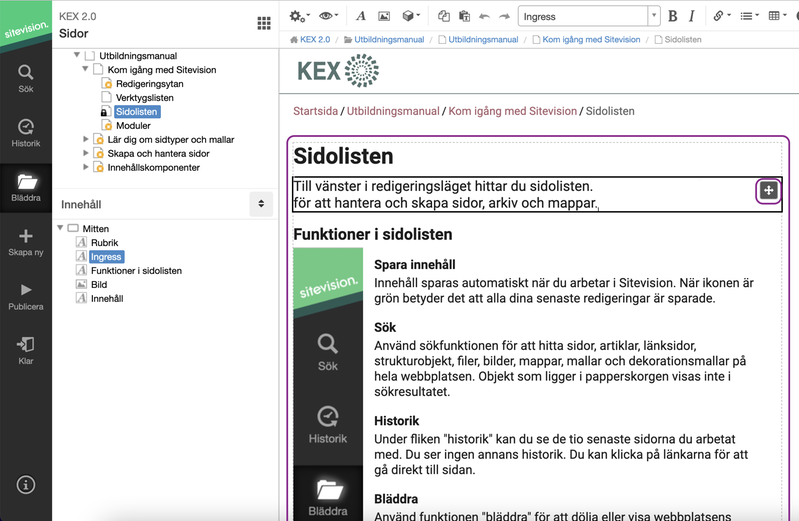Click the copy icon in toolbar
This screenshot has width=799, height=521.
click(444, 16)
